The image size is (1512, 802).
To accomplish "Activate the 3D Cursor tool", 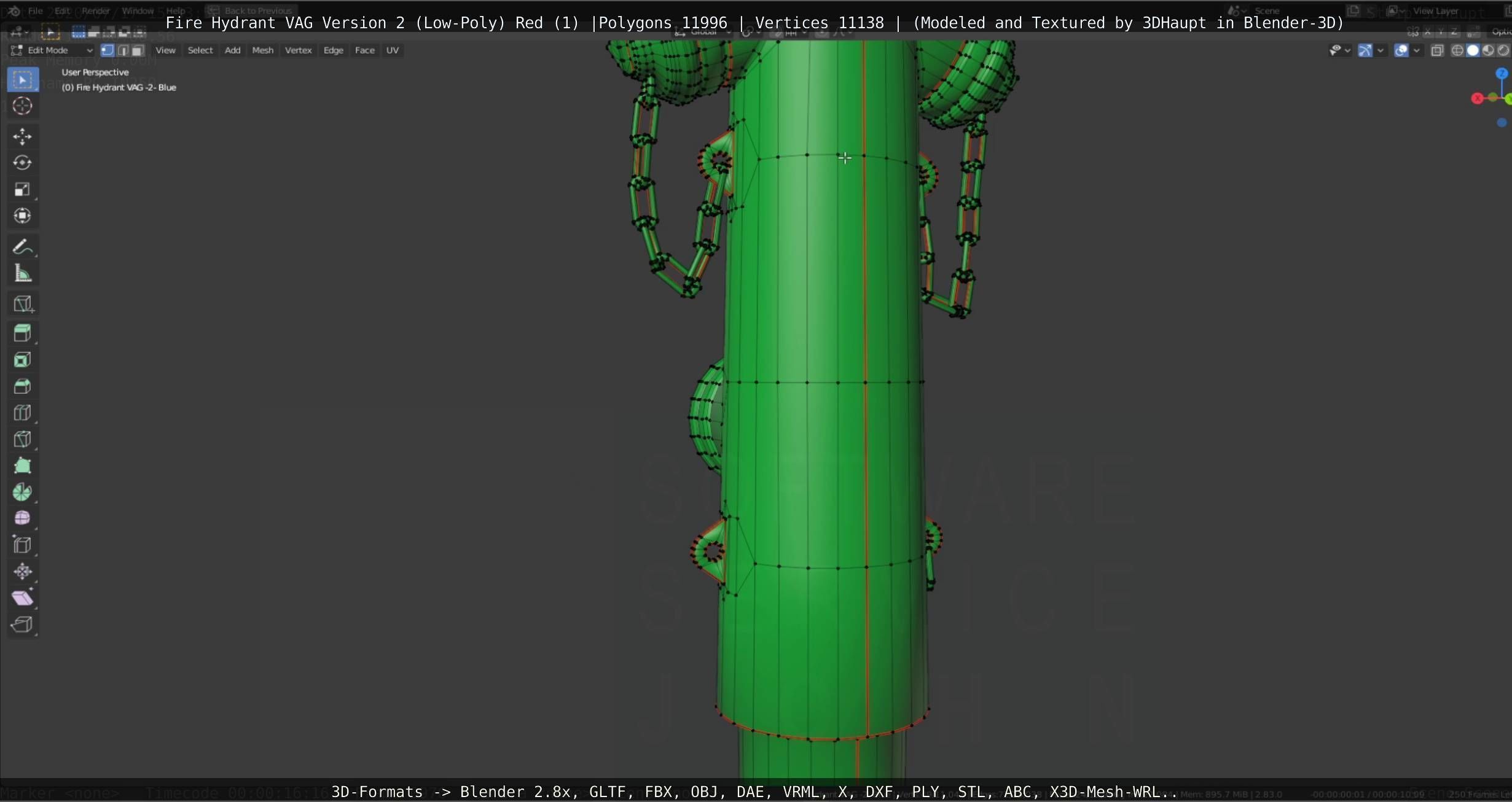I will pos(23,106).
